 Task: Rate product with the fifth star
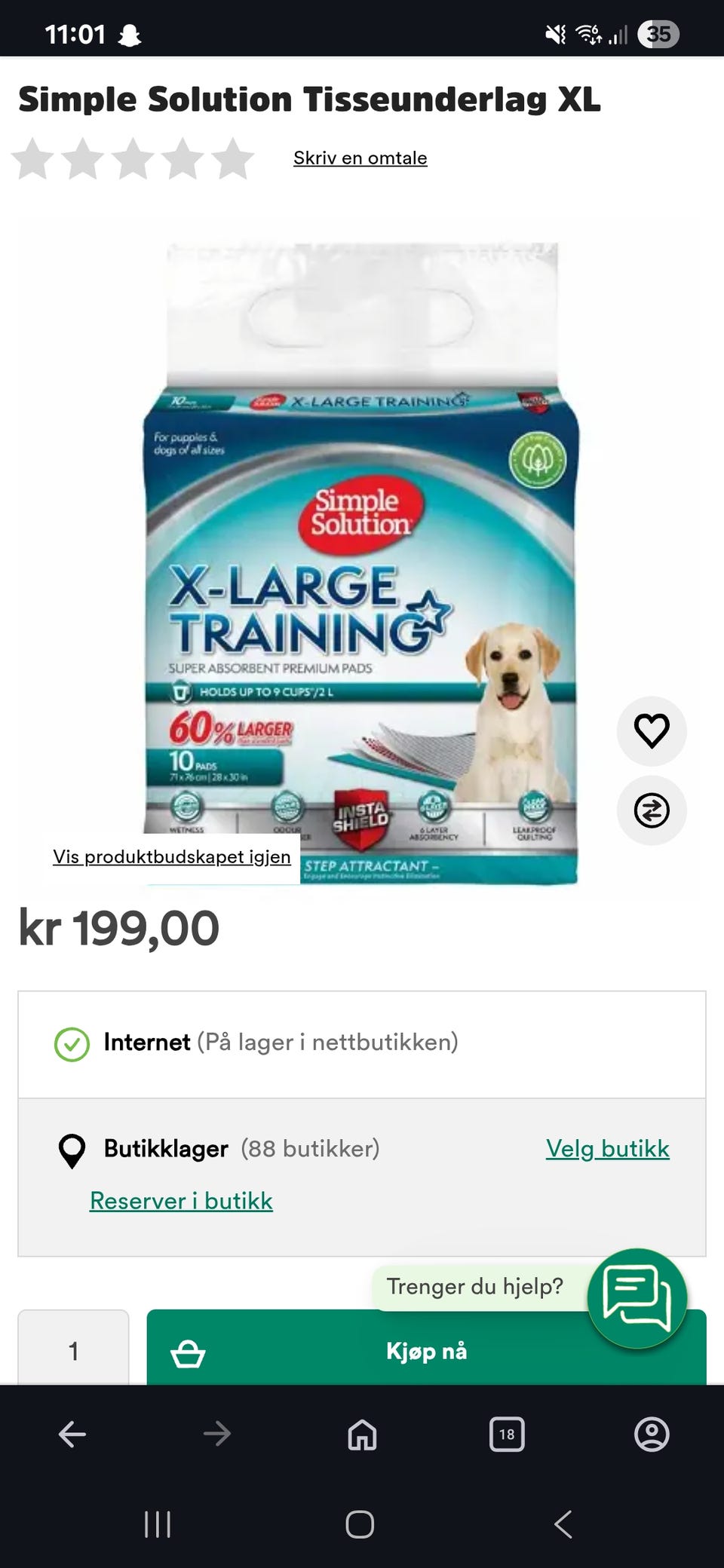233,158
